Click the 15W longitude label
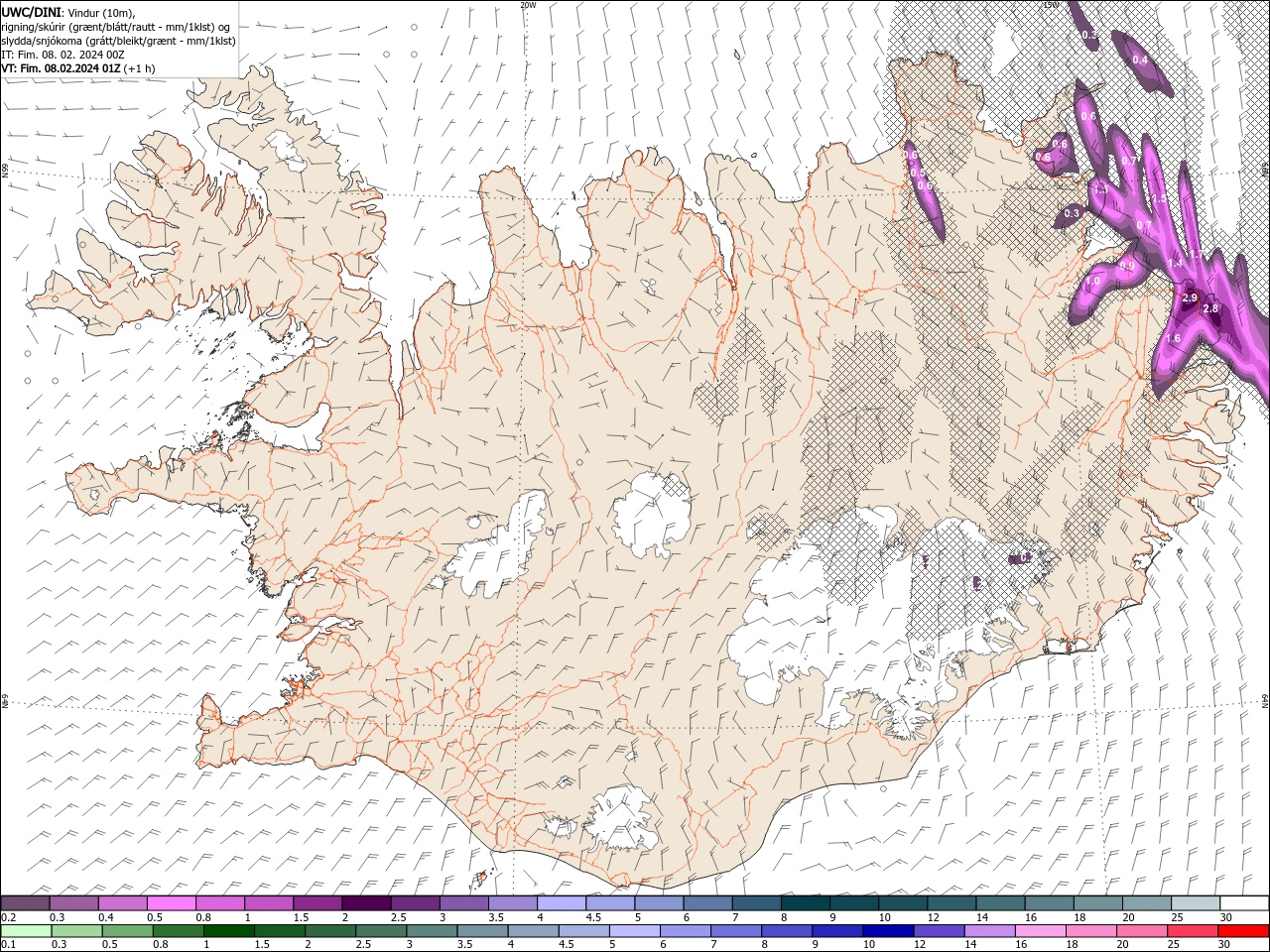Screen dimensions: 1270x952 click(1051, 5)
